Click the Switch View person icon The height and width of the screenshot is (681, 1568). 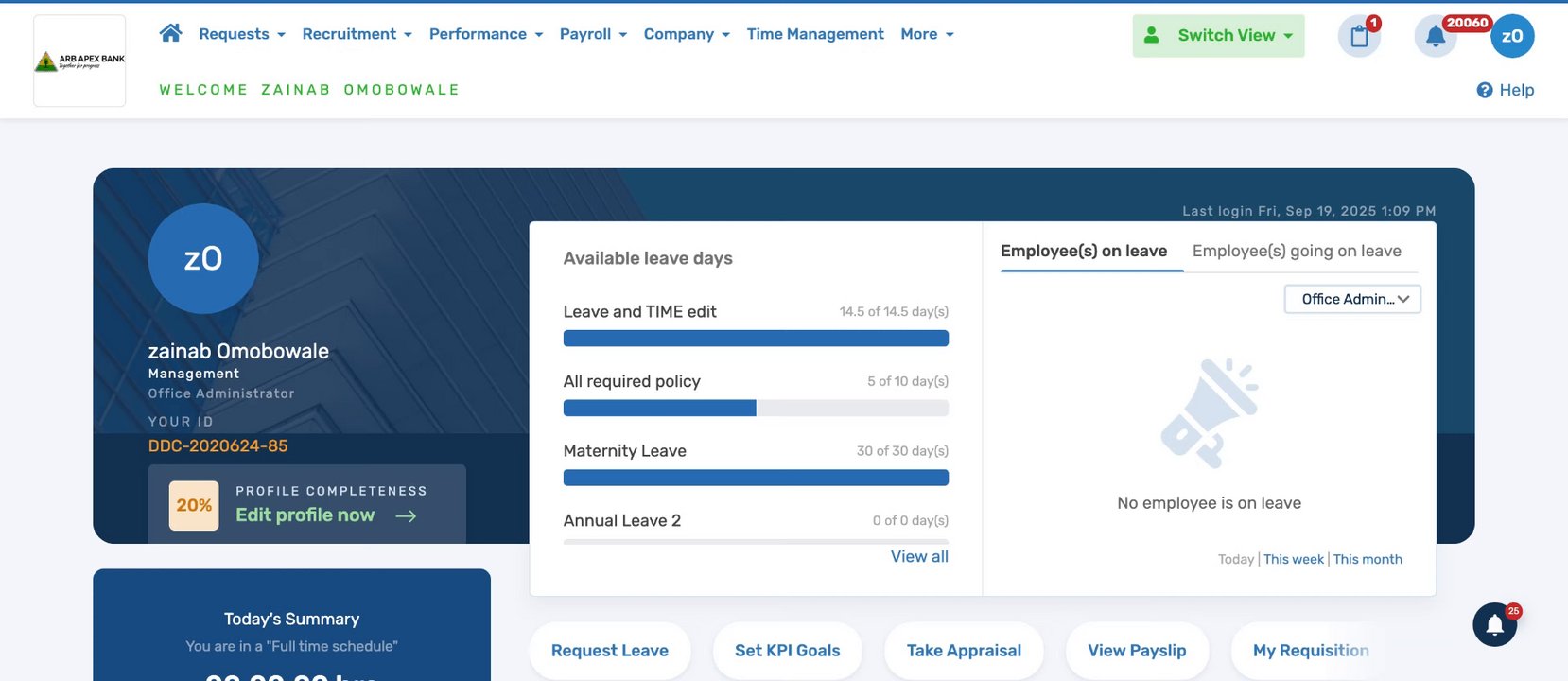click(x=1151, y=35)
